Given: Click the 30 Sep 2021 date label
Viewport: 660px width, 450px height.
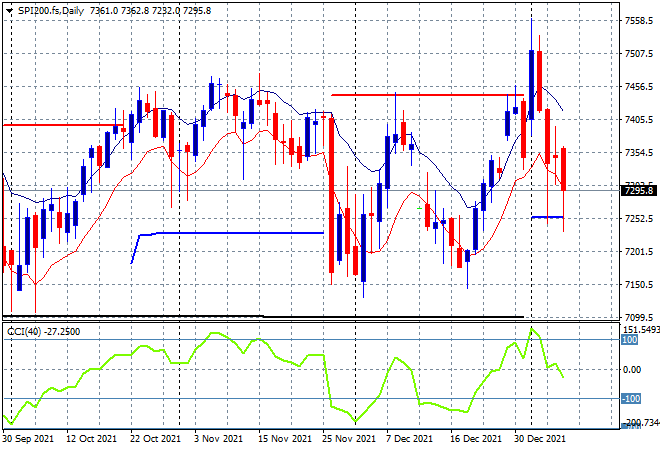Looking at the screenshot, I should point(28,439).
